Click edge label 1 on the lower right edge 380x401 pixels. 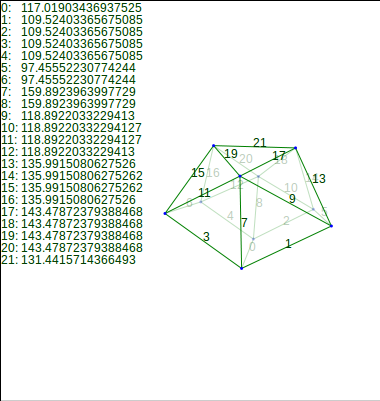point(288,244)
